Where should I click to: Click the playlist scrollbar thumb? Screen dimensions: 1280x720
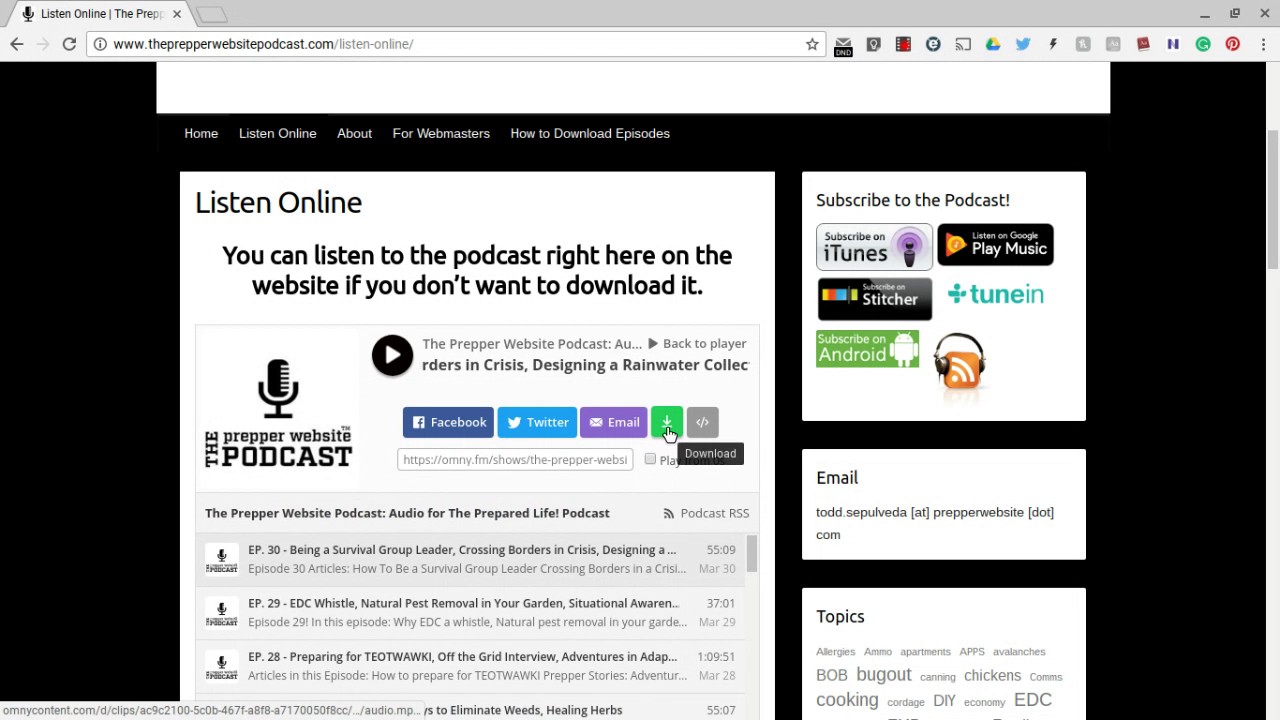point(752,553)
